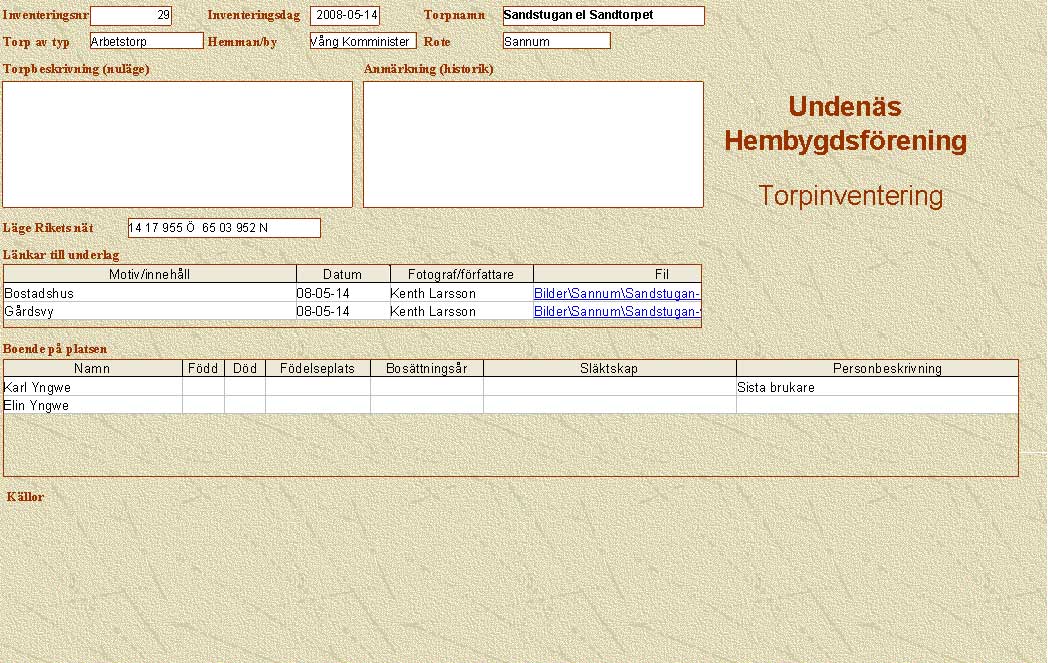Viewport: 1048px width, 663px height.
Task: Click the Personbeskrivning column header
Action: pos(876,368)
